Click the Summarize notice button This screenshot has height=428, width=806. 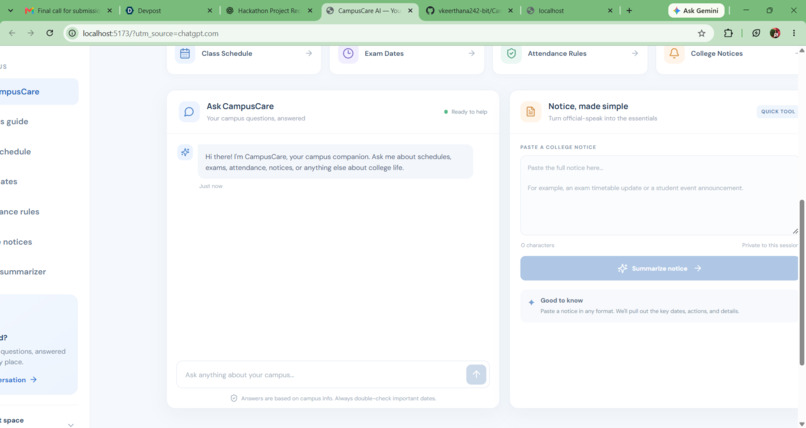[659, 268]
